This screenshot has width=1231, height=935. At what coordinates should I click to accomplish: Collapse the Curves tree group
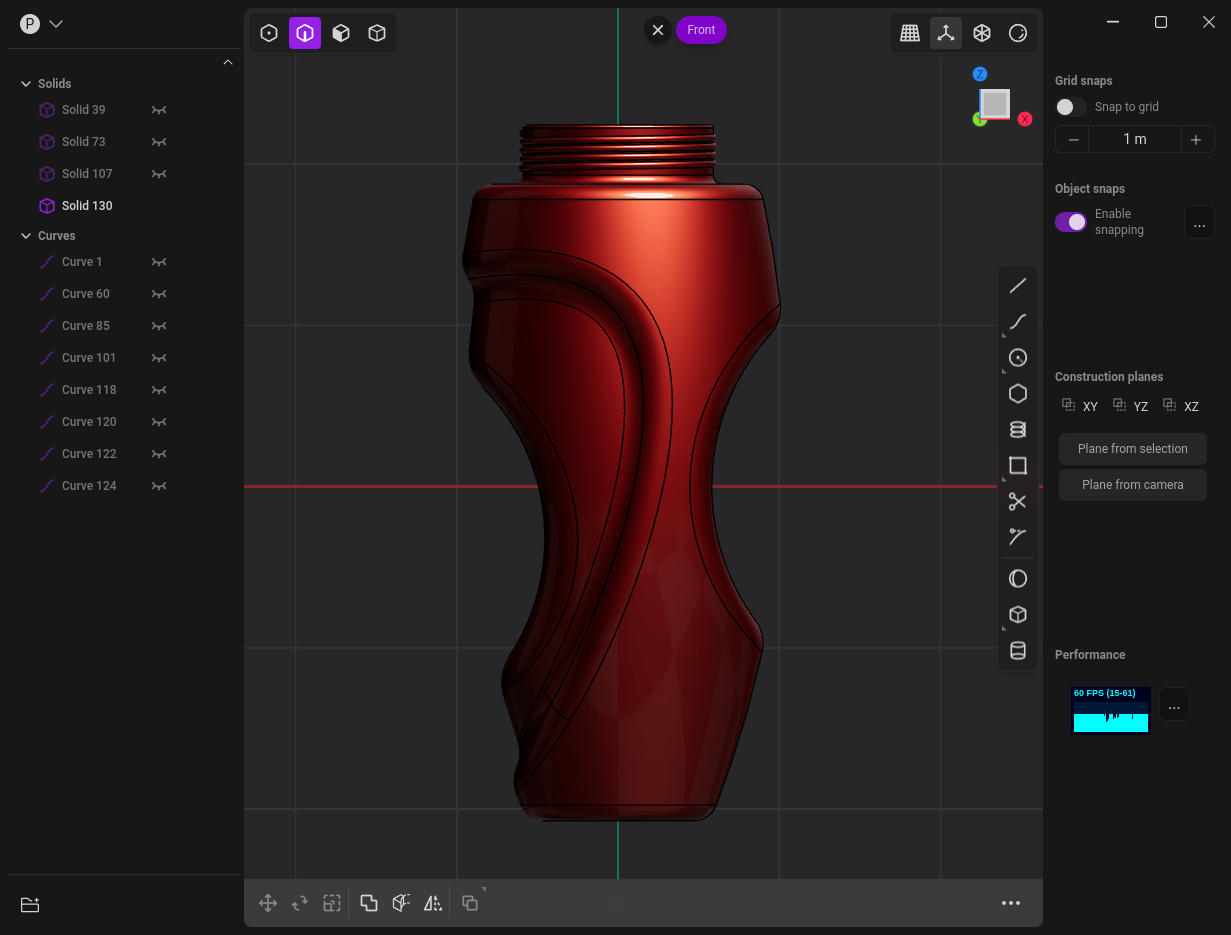click(x=26, y=236)
